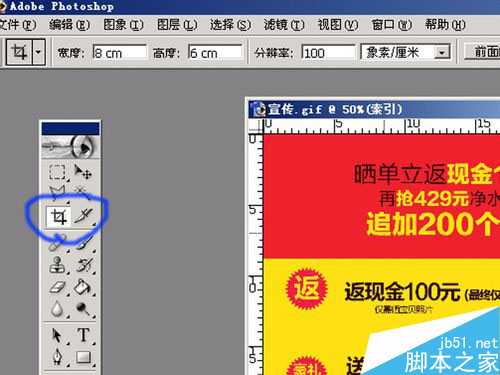
Task: Select the Eraser tool
Action: pyautogui.click(x=57, y=287)
